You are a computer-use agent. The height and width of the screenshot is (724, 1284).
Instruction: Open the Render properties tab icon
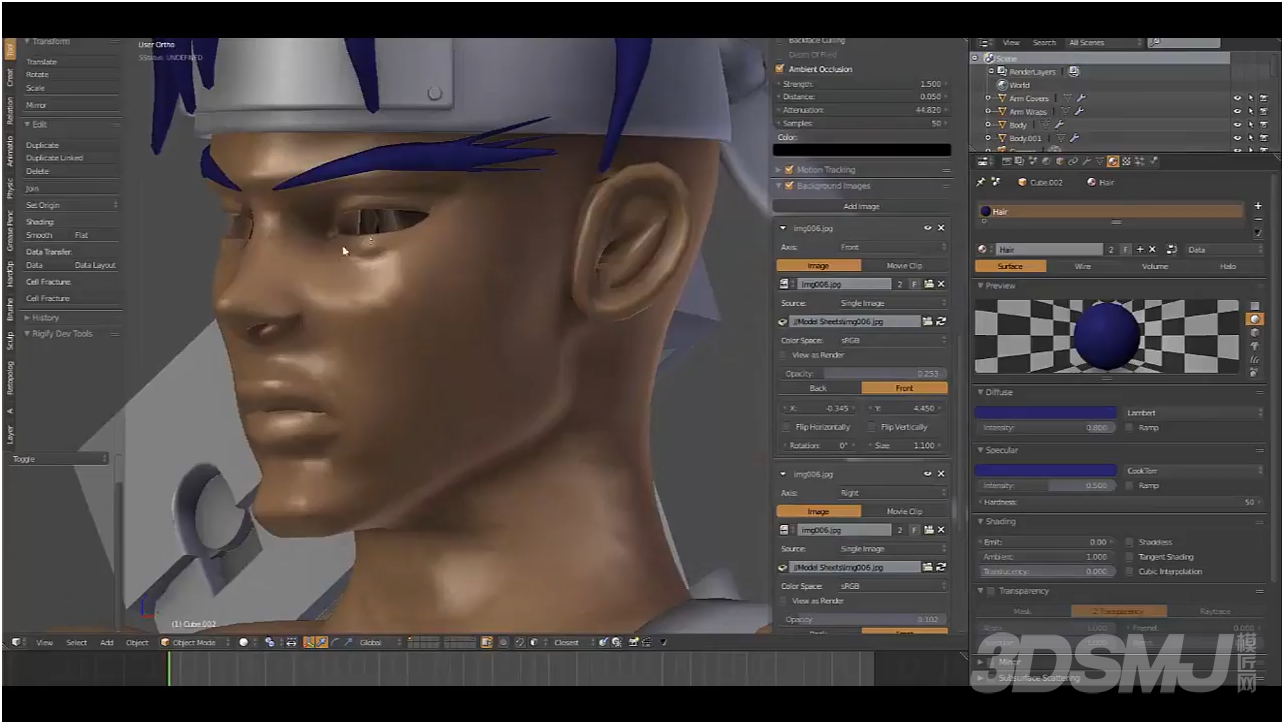click(x=1007, y=161)
